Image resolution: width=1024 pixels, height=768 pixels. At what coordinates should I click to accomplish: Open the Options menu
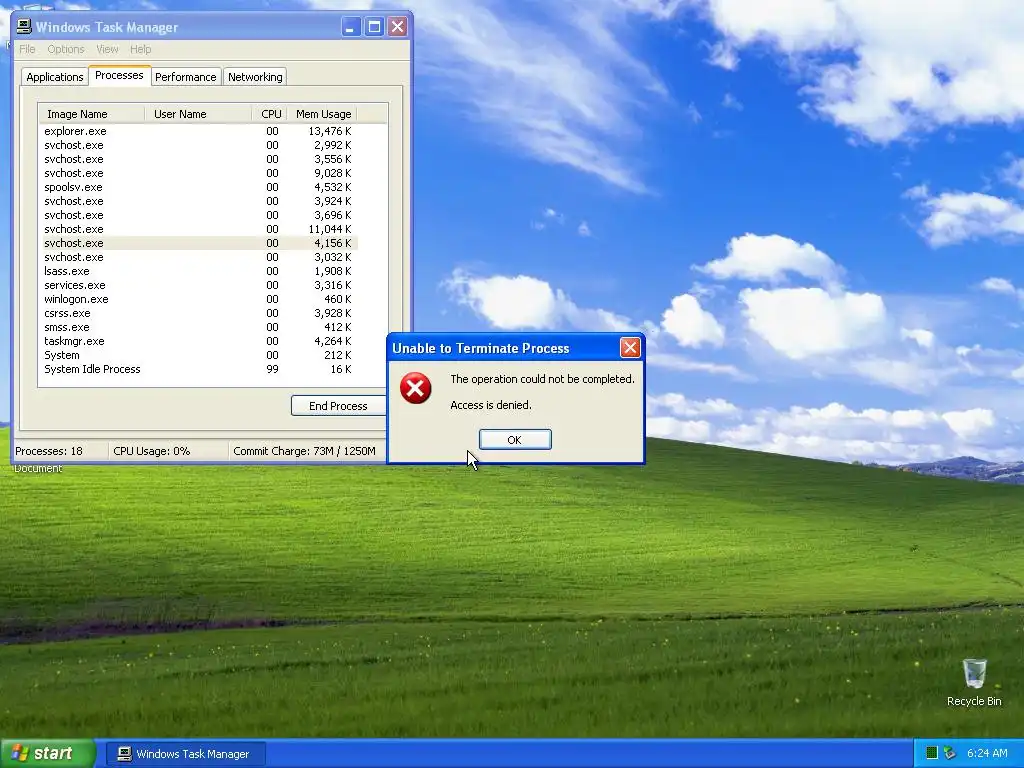click(65, 49)
